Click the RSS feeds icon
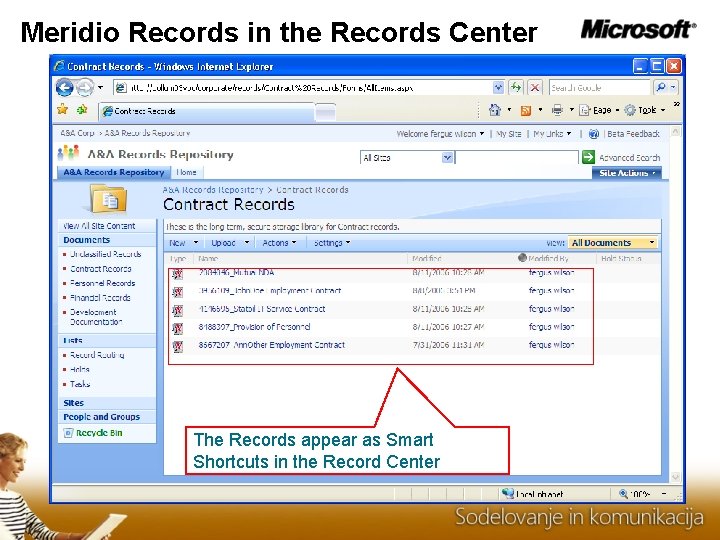The image size is (720, 540). (526, 110)
